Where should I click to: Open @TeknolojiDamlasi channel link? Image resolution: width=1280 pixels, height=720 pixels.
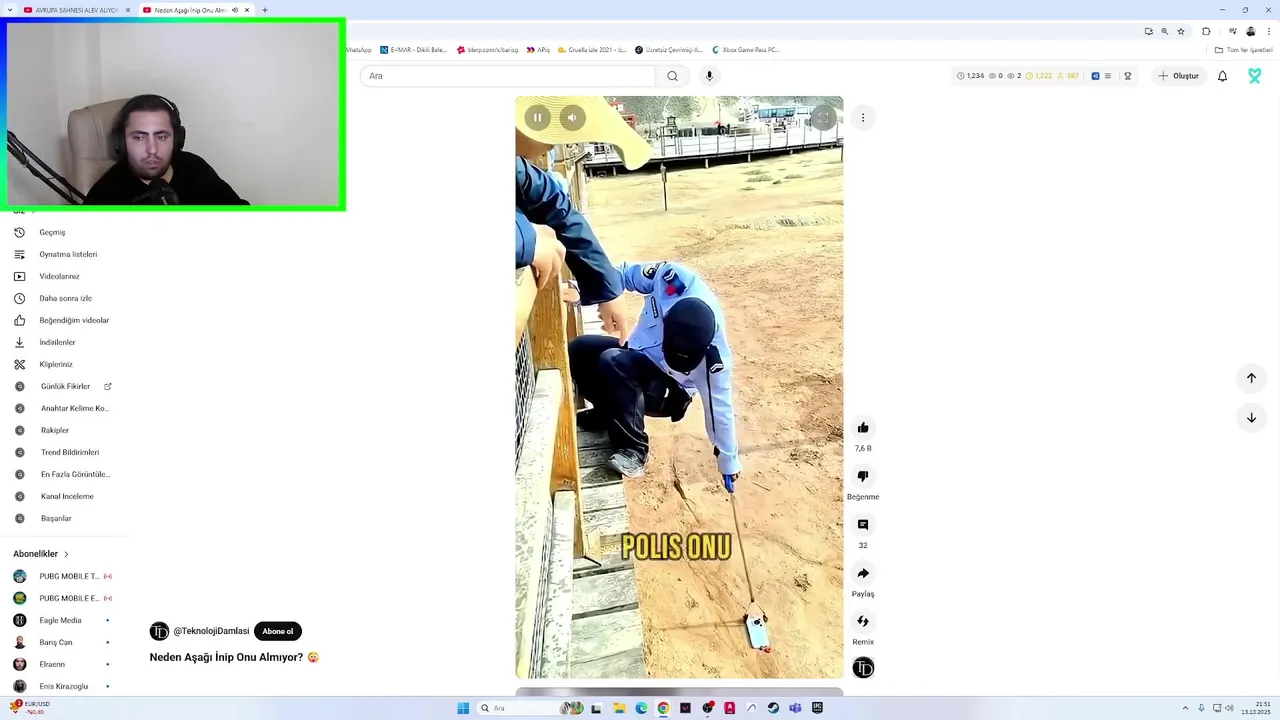point(211,631)
